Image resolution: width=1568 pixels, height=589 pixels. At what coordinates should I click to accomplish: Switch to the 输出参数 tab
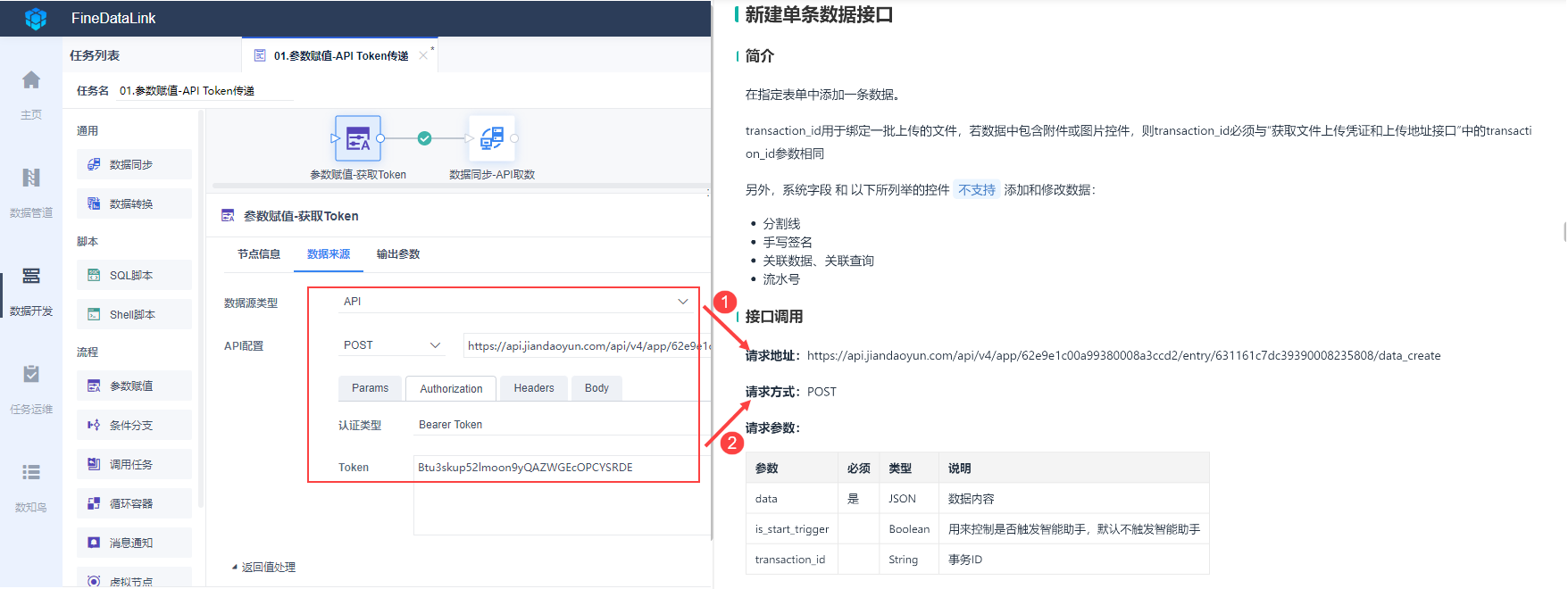click(398, 254)
